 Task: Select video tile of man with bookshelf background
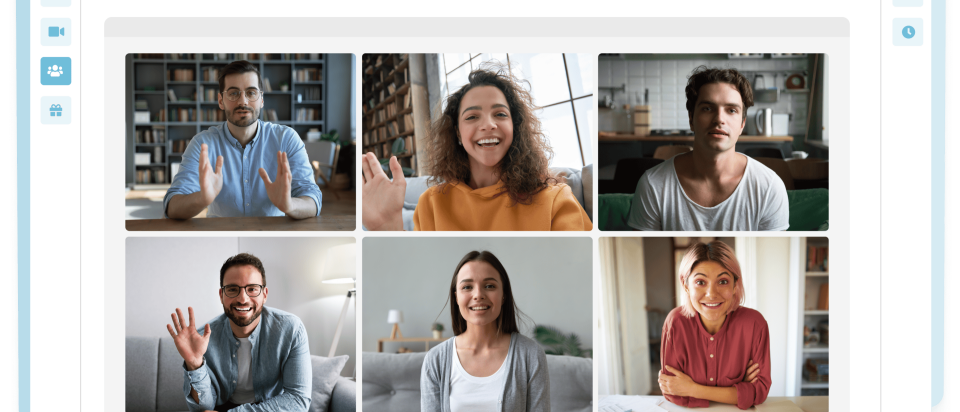241,142
